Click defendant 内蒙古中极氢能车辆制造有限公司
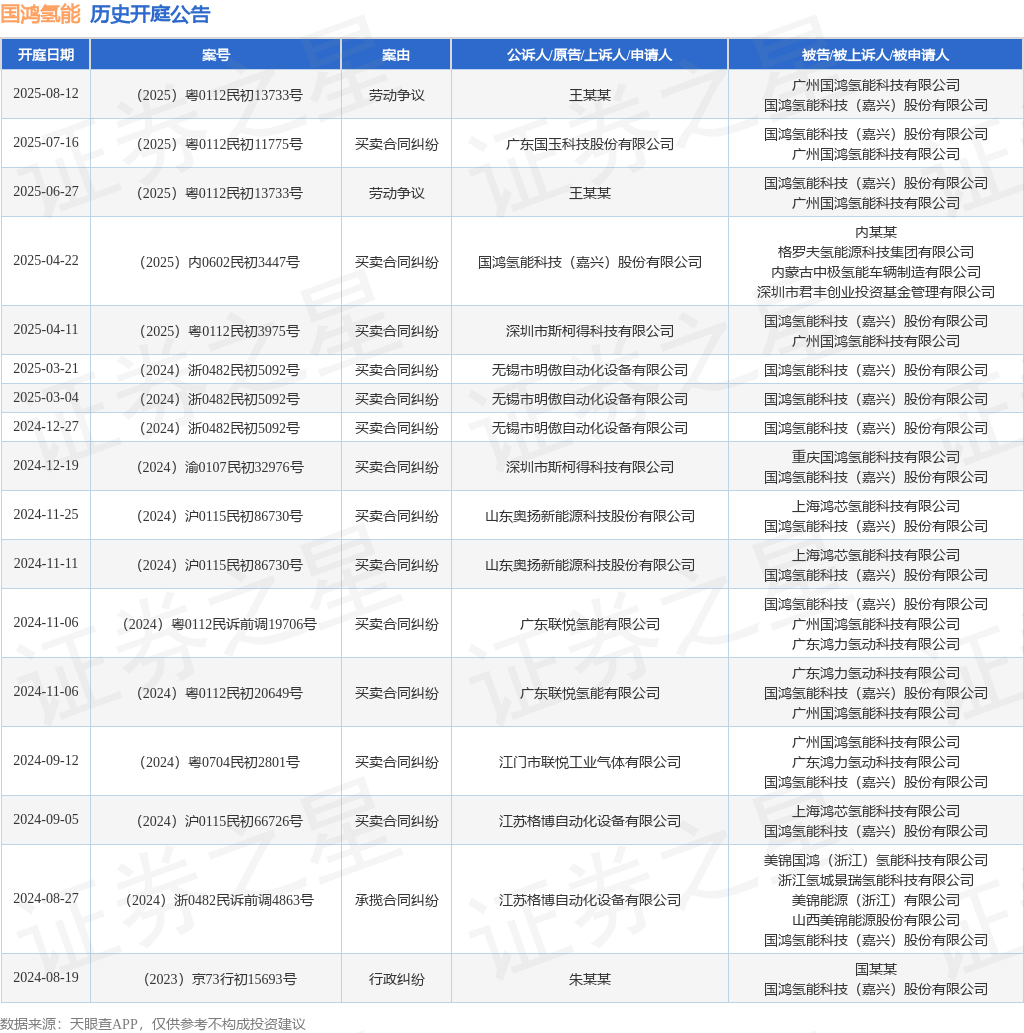 pyautogui.click(x=876, y=272)
